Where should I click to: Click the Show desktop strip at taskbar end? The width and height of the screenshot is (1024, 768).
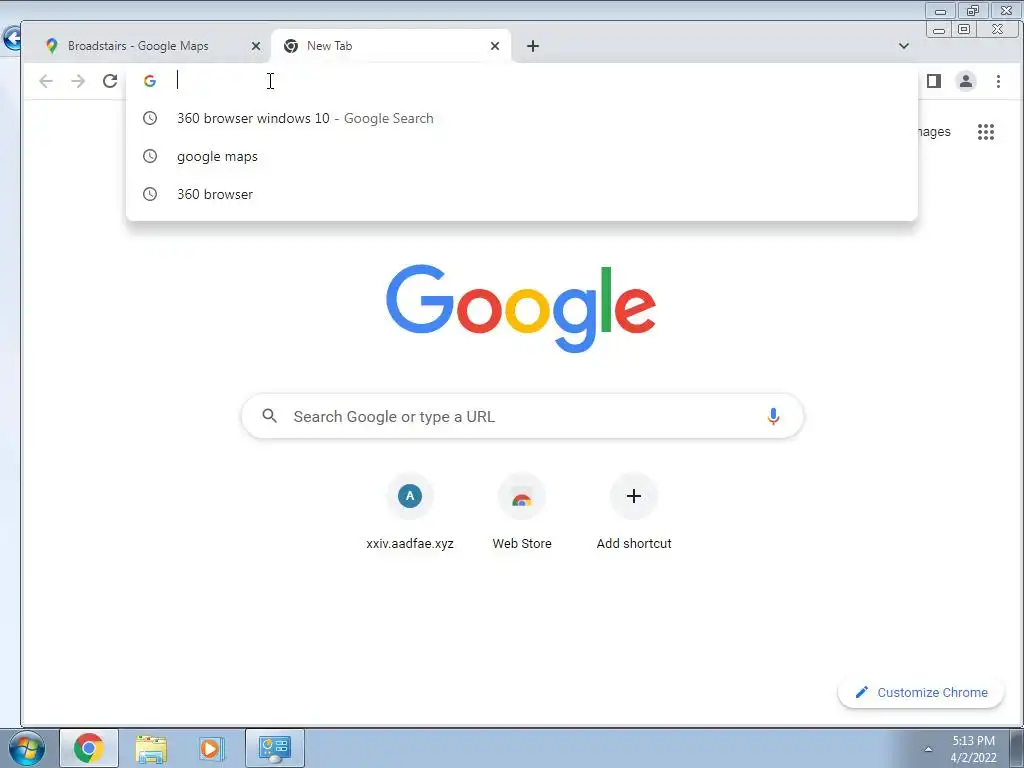[1016, 748]
